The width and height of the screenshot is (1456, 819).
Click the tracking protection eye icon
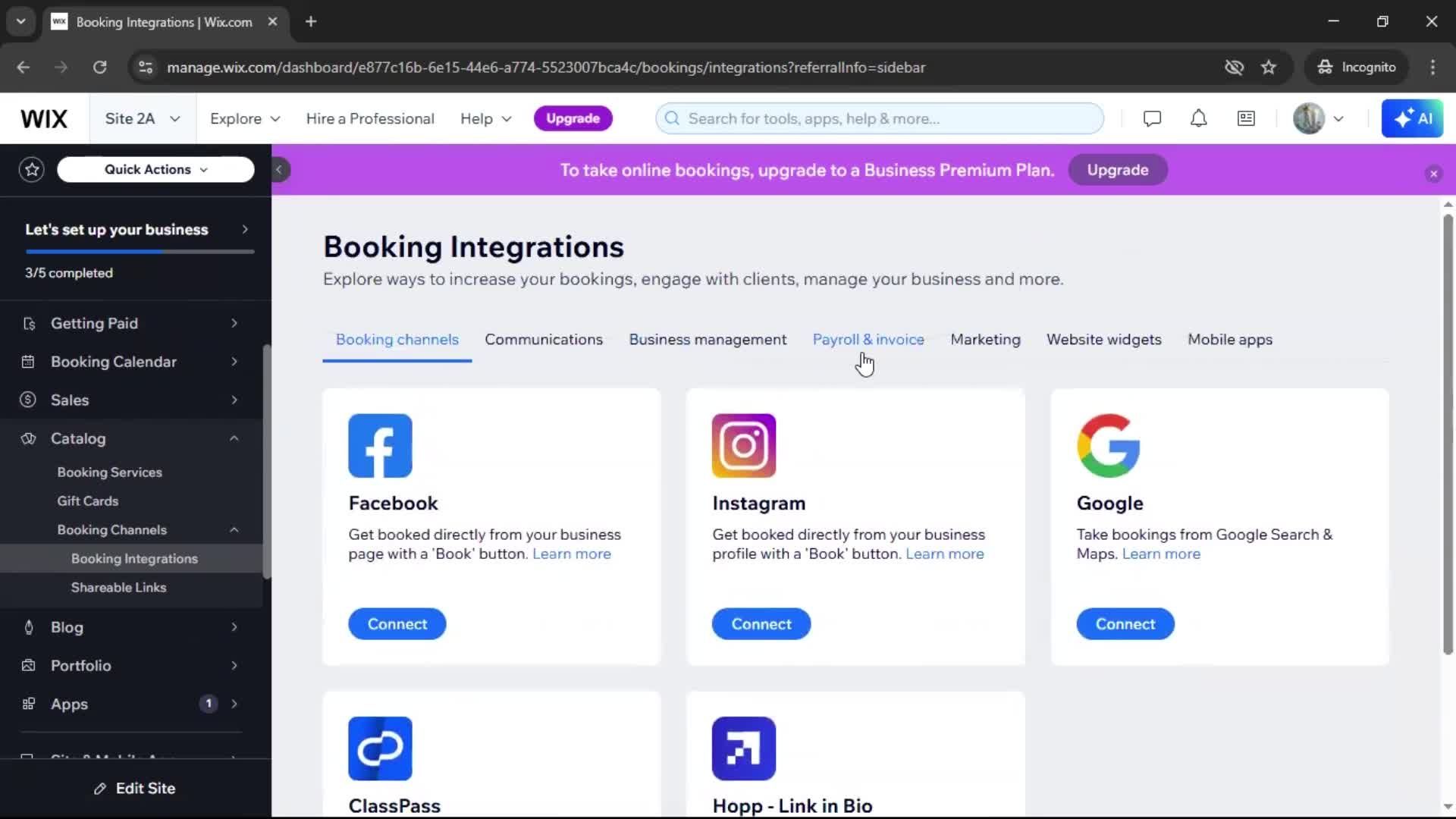pos(1234,67)
